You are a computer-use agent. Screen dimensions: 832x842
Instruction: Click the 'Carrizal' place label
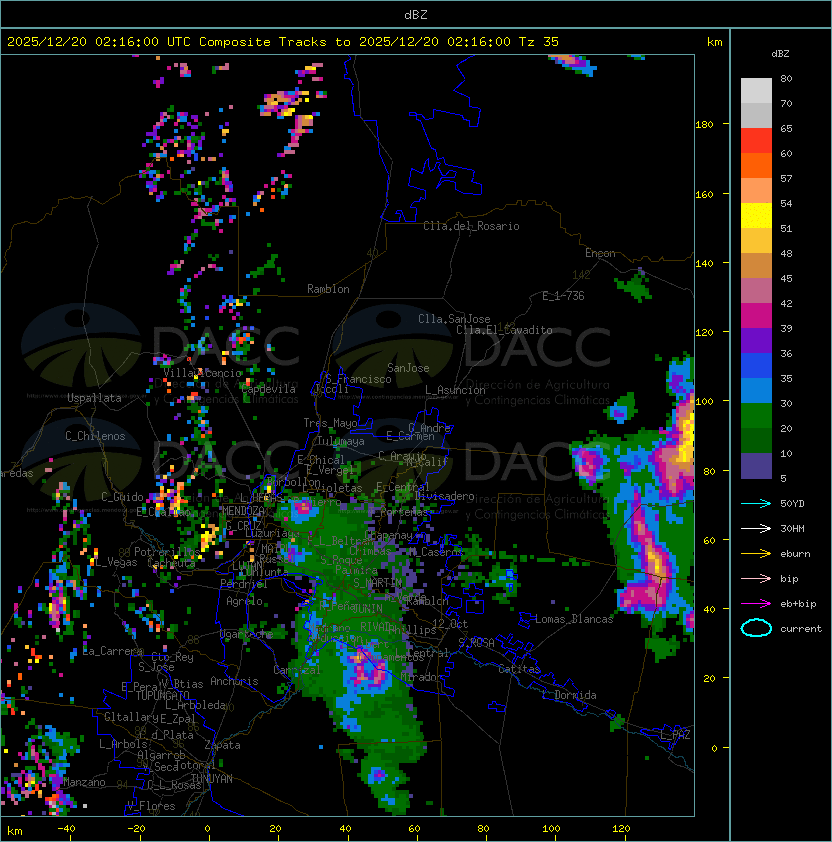[297, 670]
